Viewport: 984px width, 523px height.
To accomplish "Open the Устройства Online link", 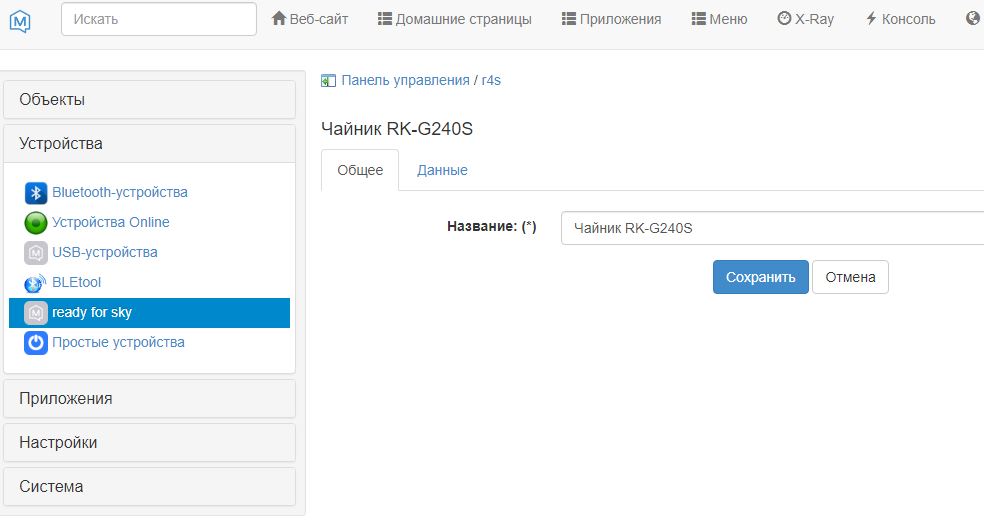I will [110, 222].
